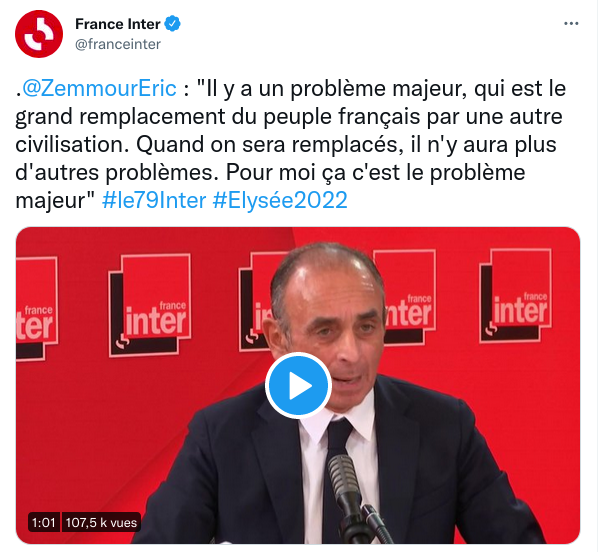Screen dimensions: 608x552
Task: Click the blue verified badge
Action: [x=172, y=24]
